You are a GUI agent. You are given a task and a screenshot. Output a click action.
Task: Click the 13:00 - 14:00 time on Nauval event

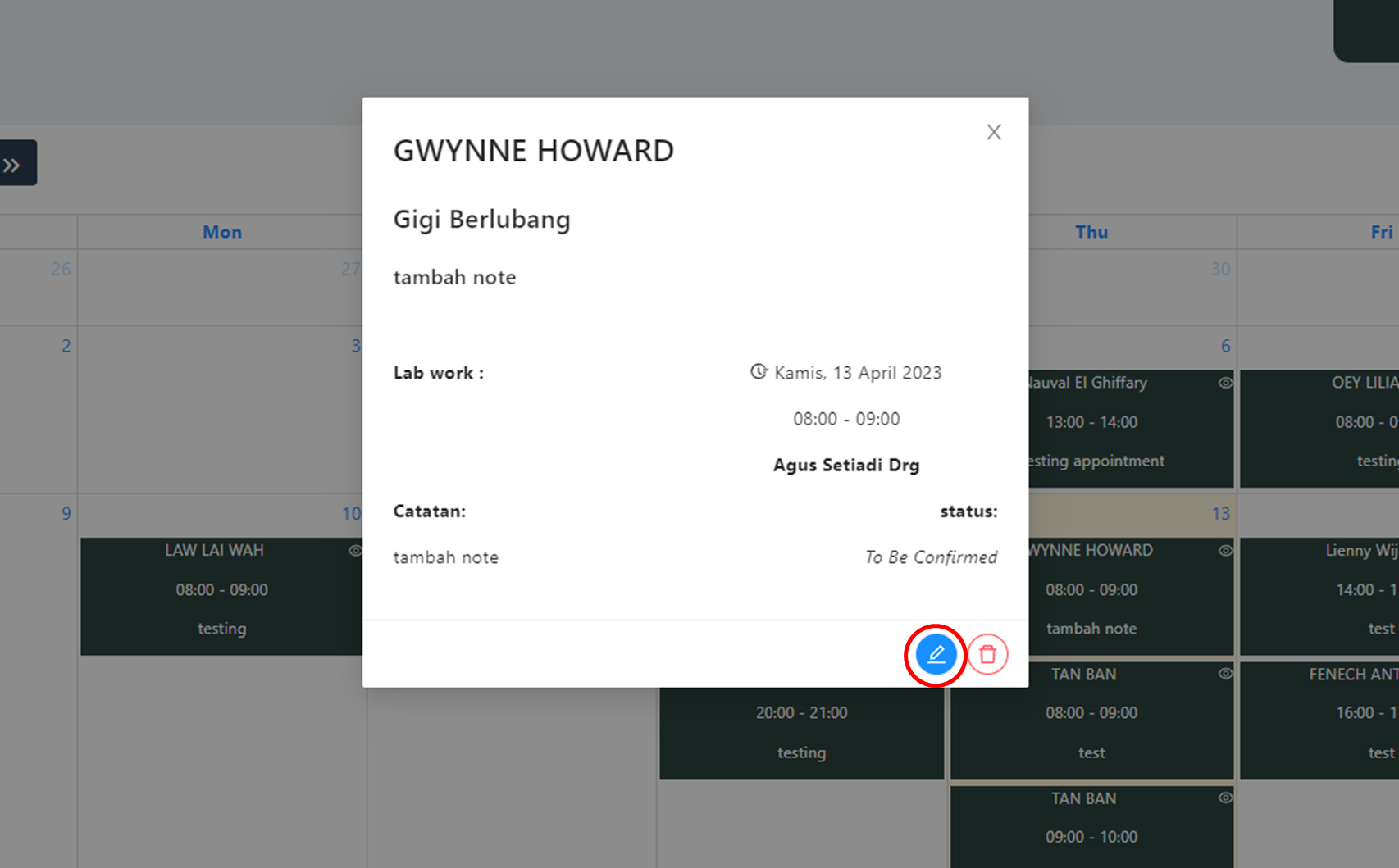[x=1091, y=422]
